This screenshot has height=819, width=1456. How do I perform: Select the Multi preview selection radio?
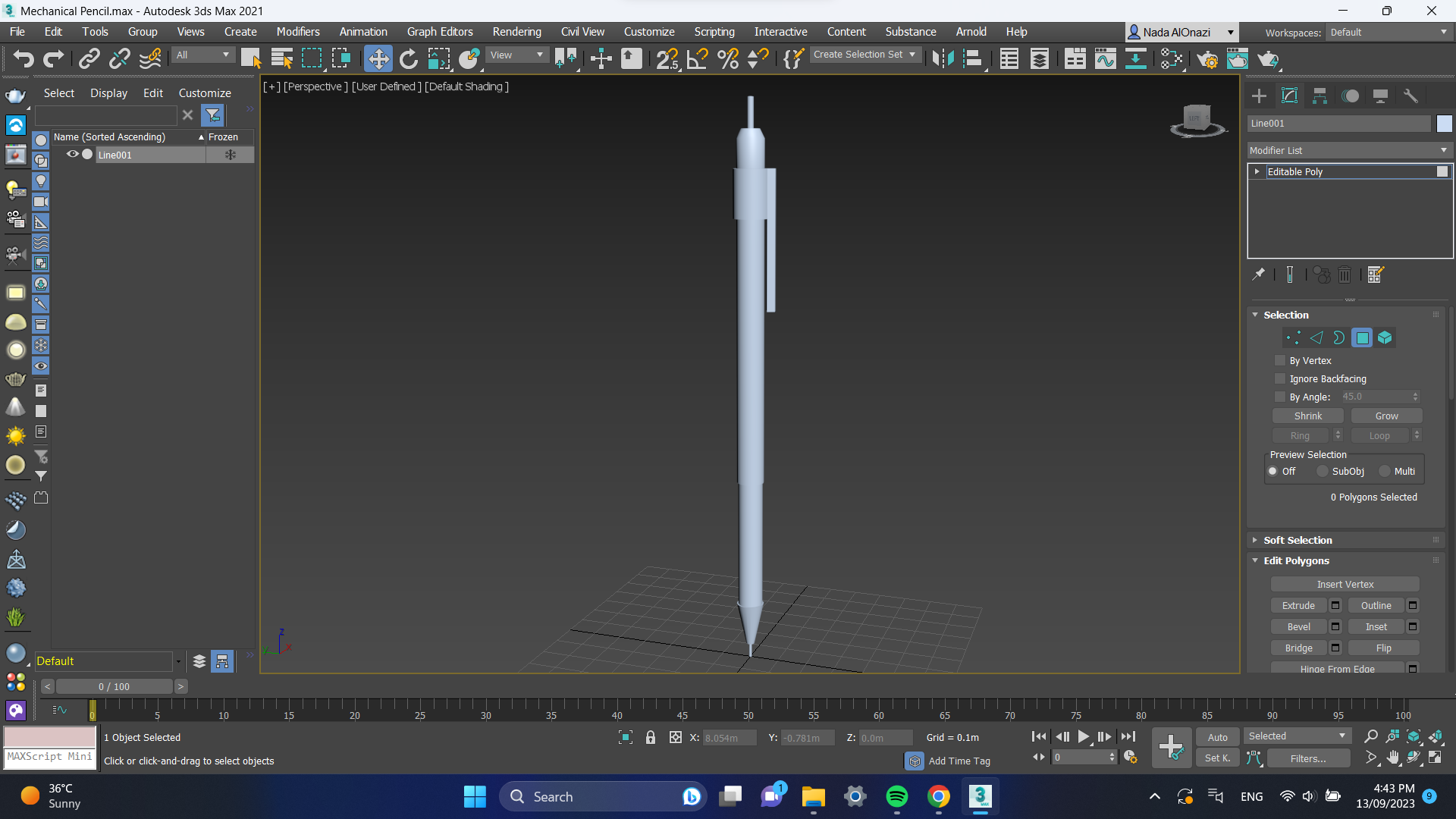1385,471
